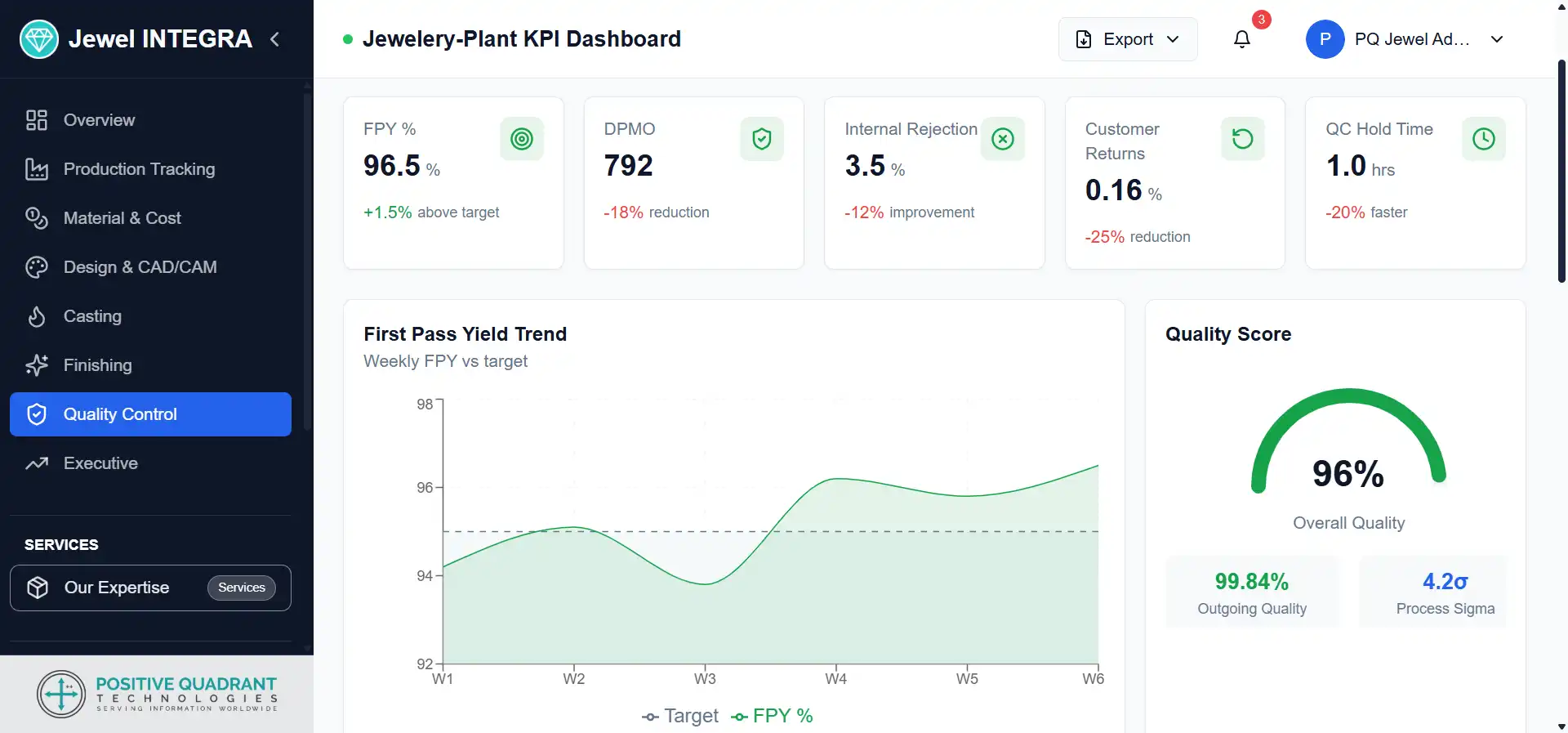This screenshot has height=733, width=1568.
Task: Open the Production Tracking page
Action: pos(139,169)
